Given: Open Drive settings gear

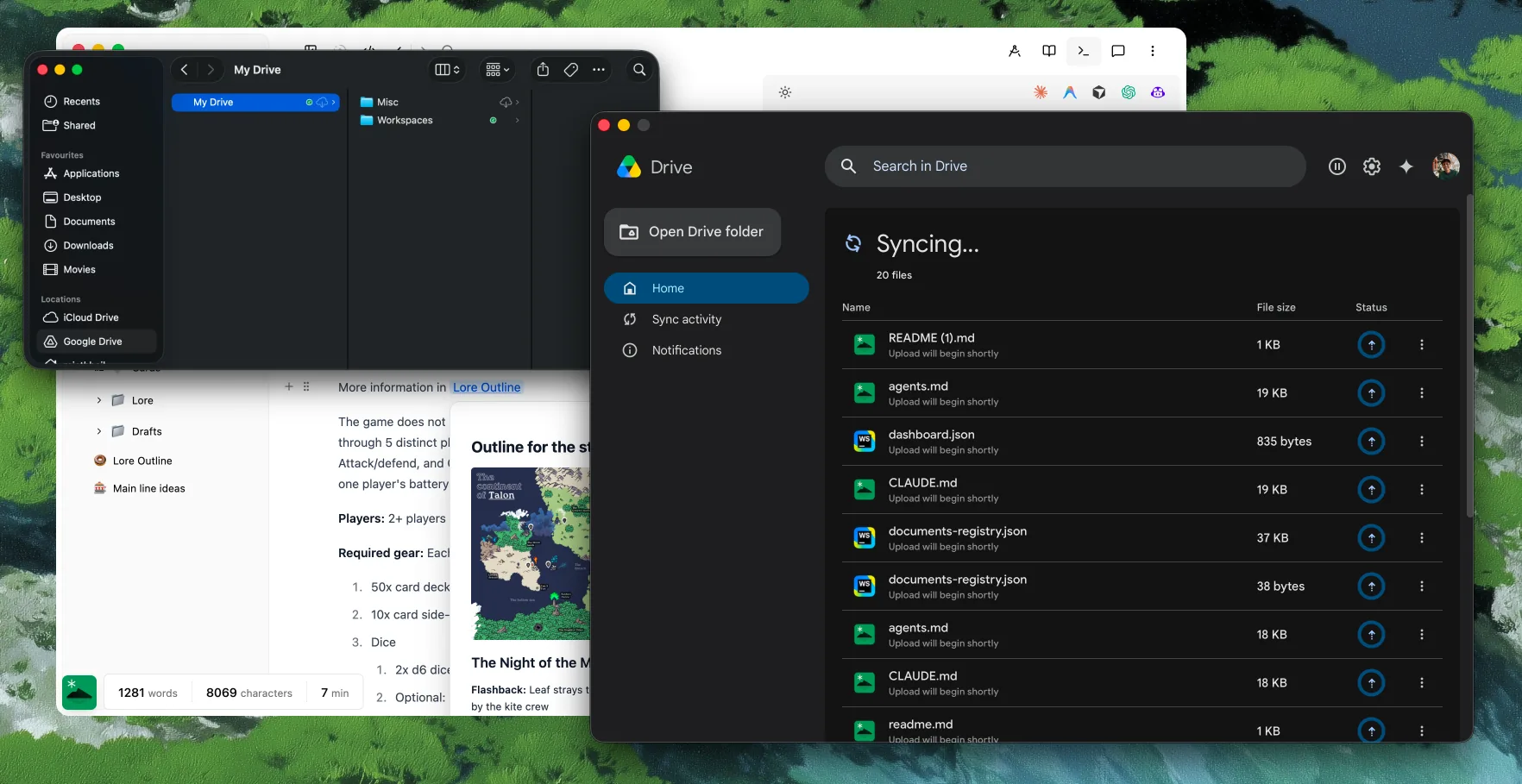Looking at the screenshot, I should click(1371, 166).
